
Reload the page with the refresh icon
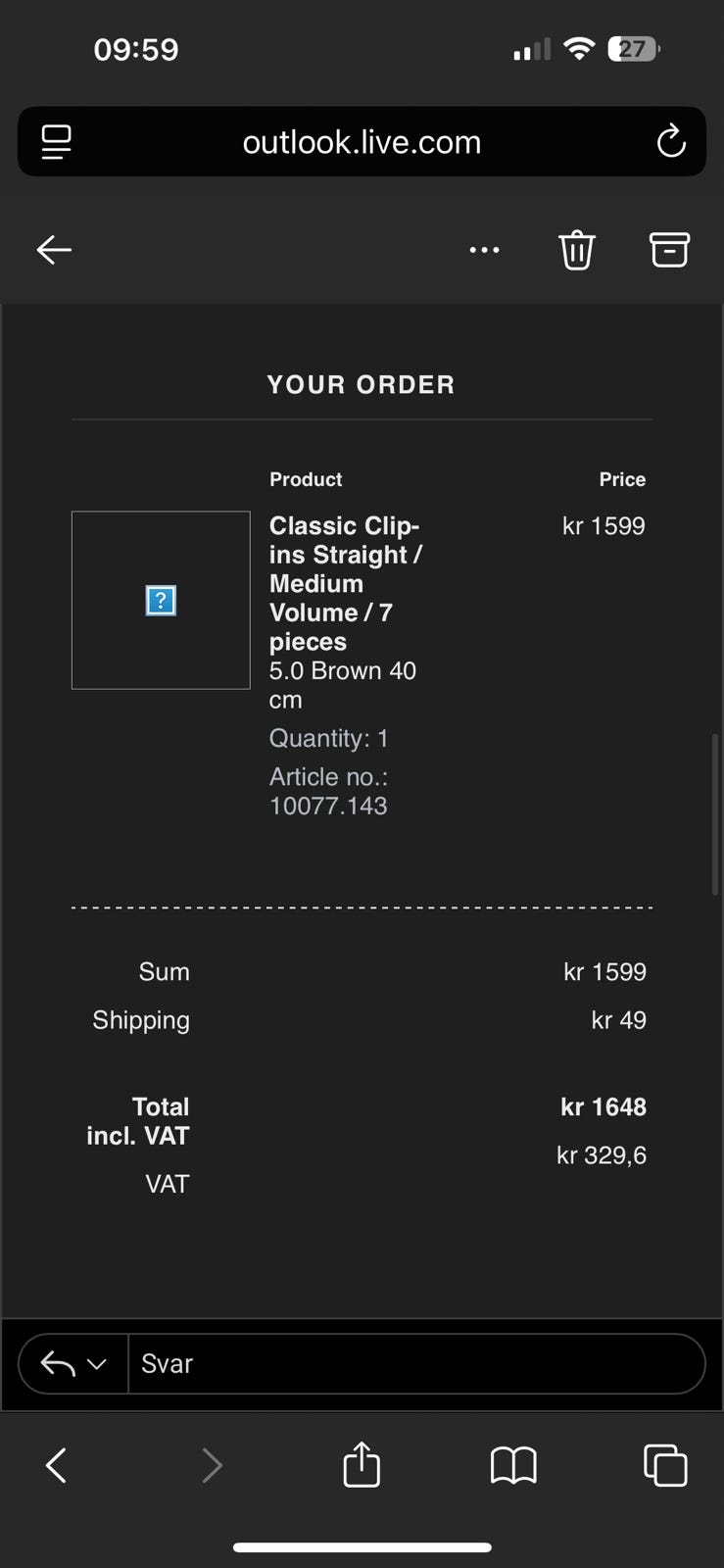point(671,142)
